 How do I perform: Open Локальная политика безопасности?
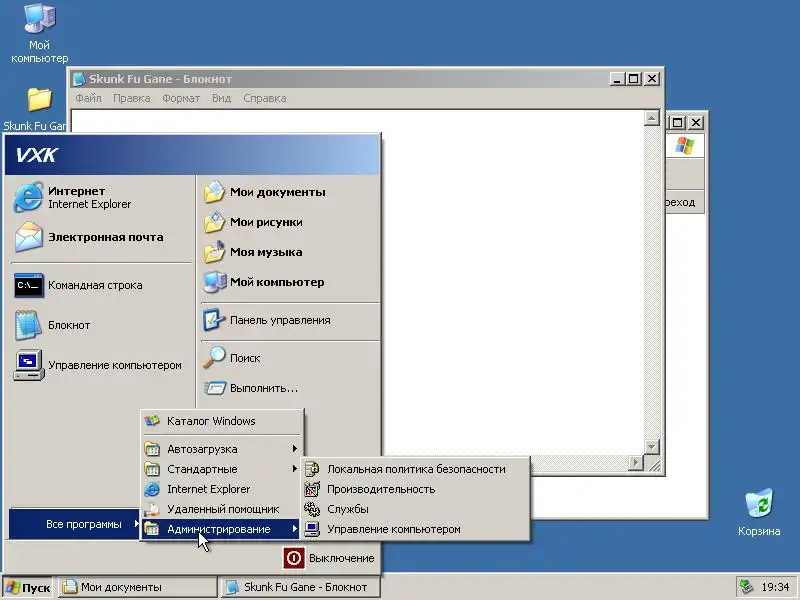pos(415,469)
